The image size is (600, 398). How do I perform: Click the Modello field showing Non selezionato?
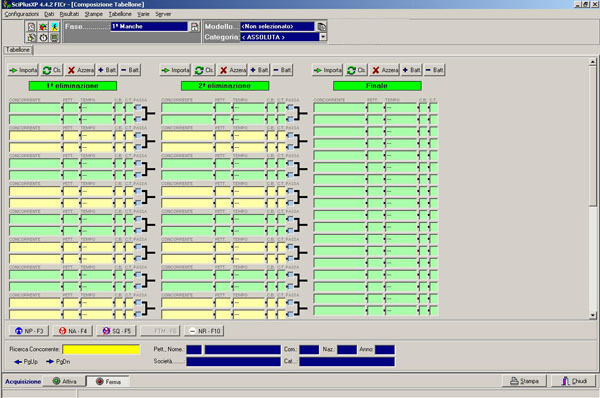click(x=277, y=26)
